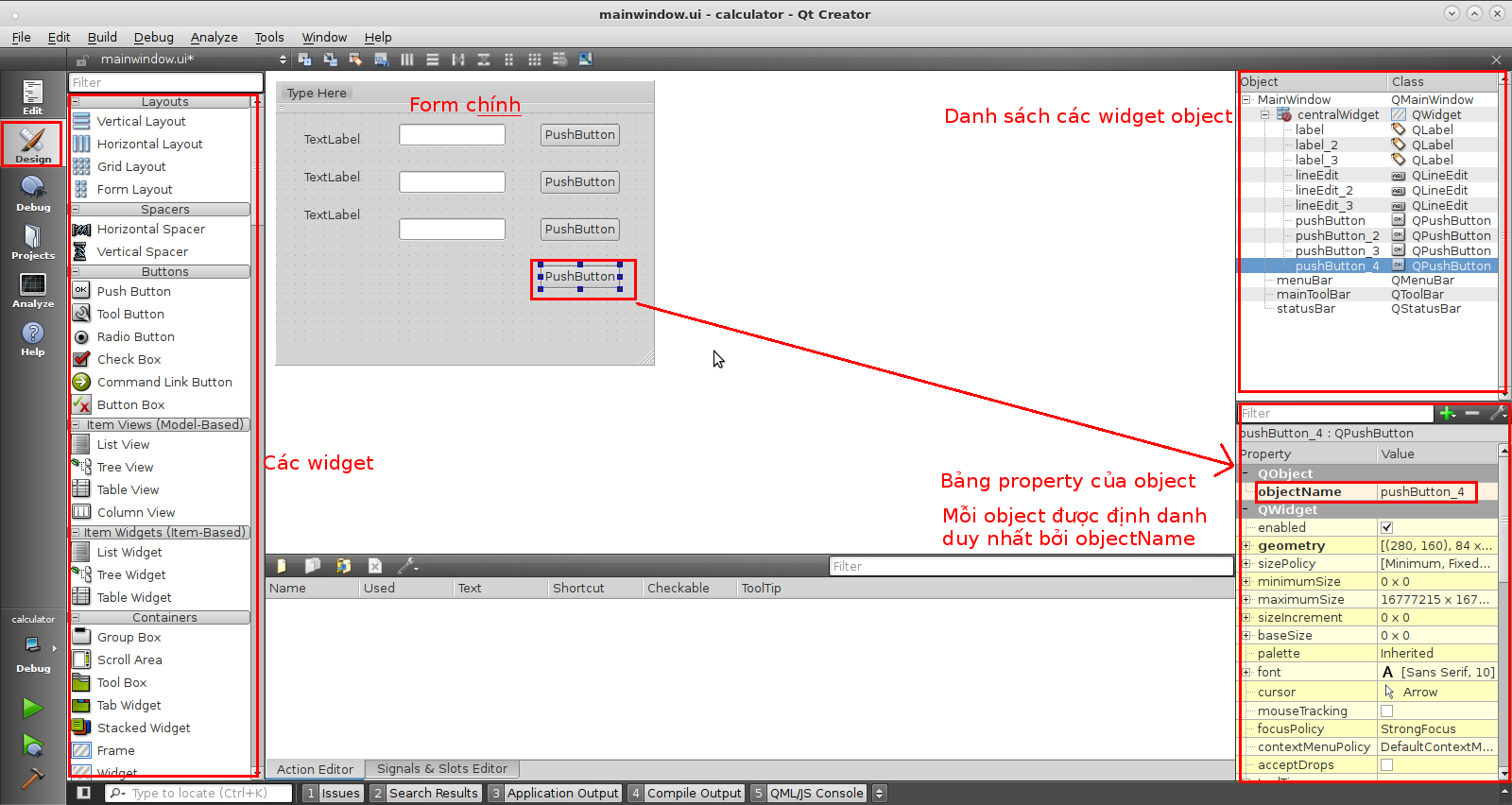The height and width of the screenshot is (805, 1512).
Task: Activate Edit Widgets mode in toolbar
Action: click(305, 60)
